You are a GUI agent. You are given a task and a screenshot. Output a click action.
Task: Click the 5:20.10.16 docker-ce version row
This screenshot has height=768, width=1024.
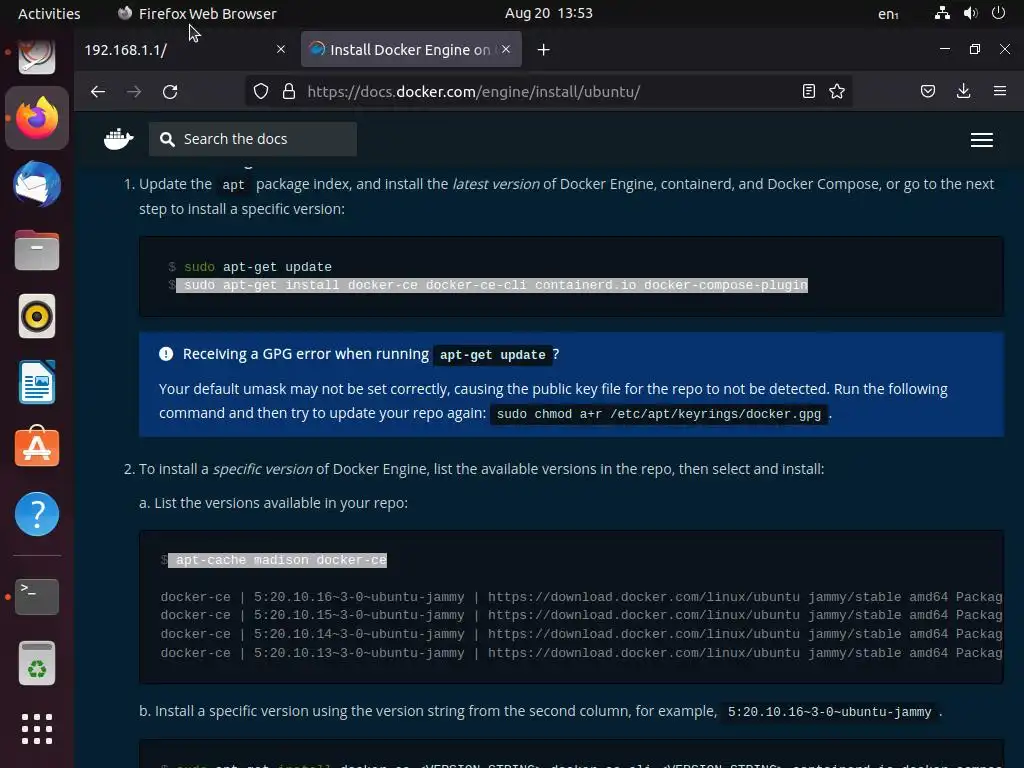pos(581,597)
